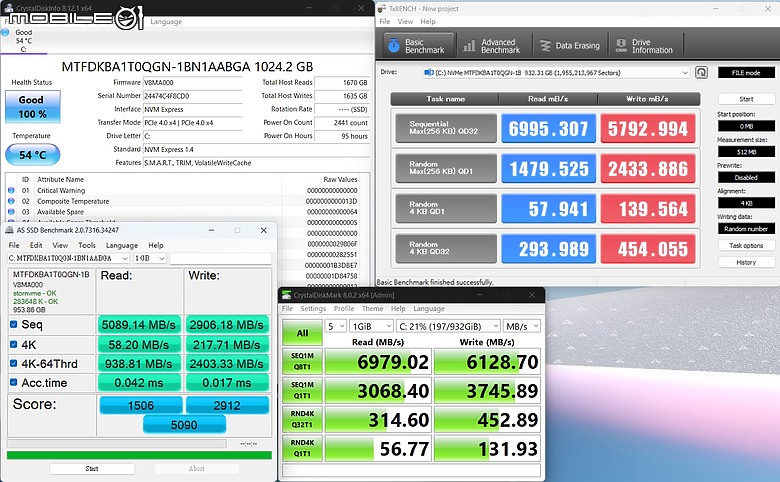
Task: Click the All button in CrystalDiskMark
Action: pos(302,333)
